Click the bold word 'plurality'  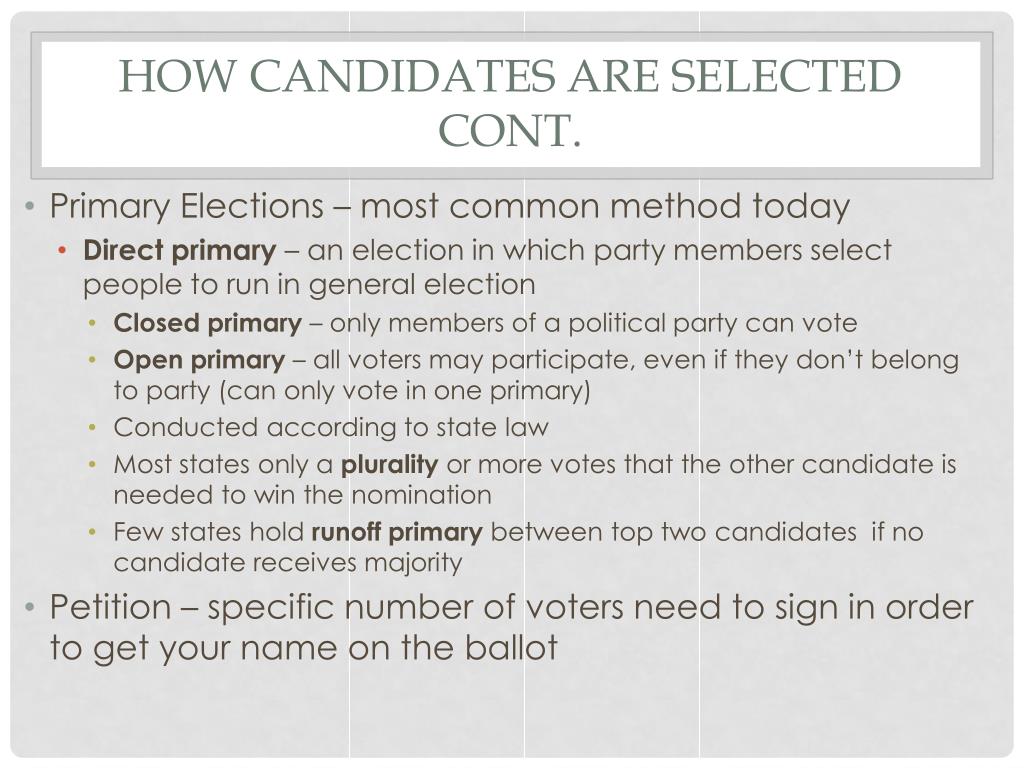(389, 465)
